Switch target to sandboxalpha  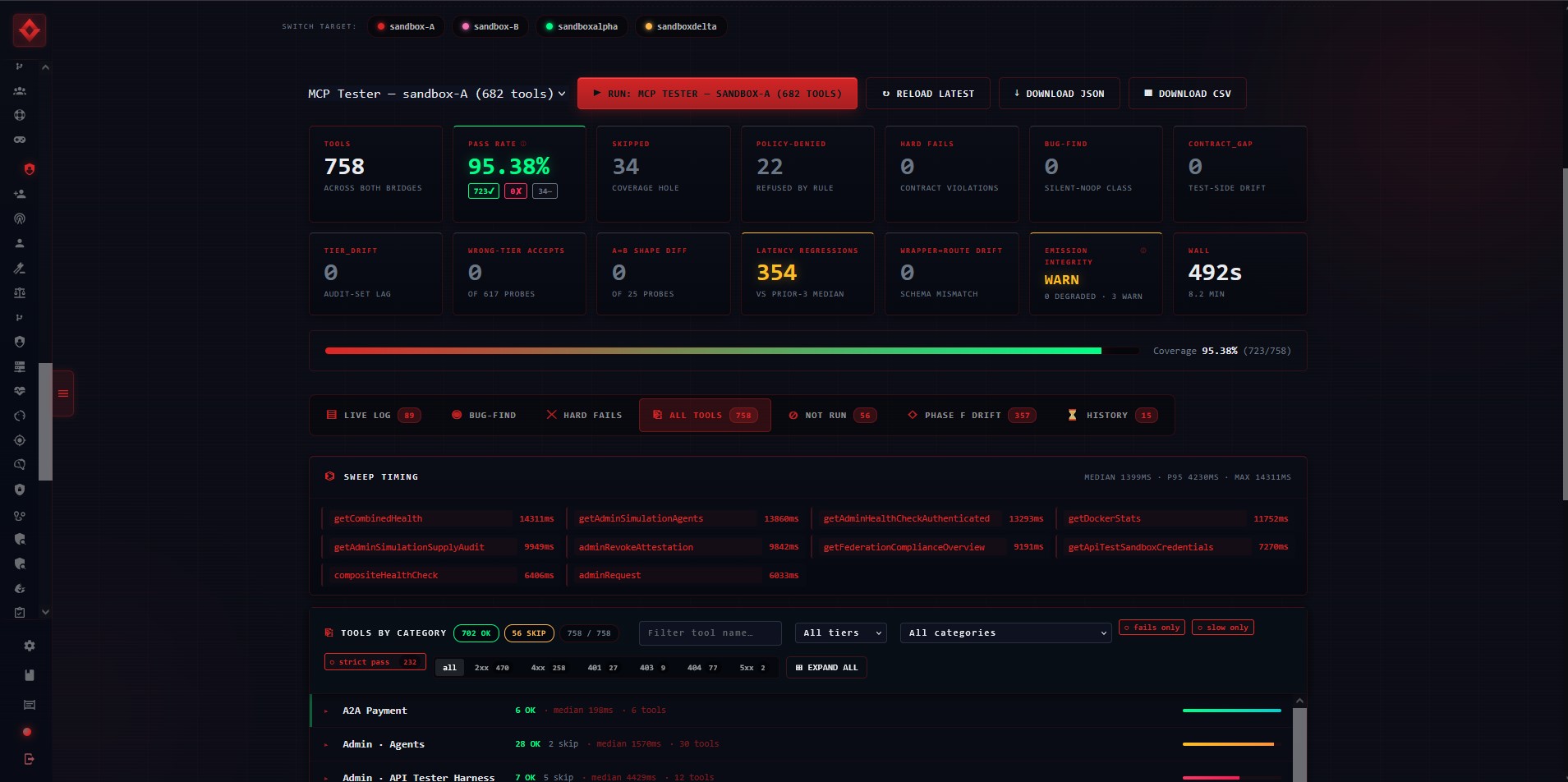pyautogui.click(x=582, y=26)
